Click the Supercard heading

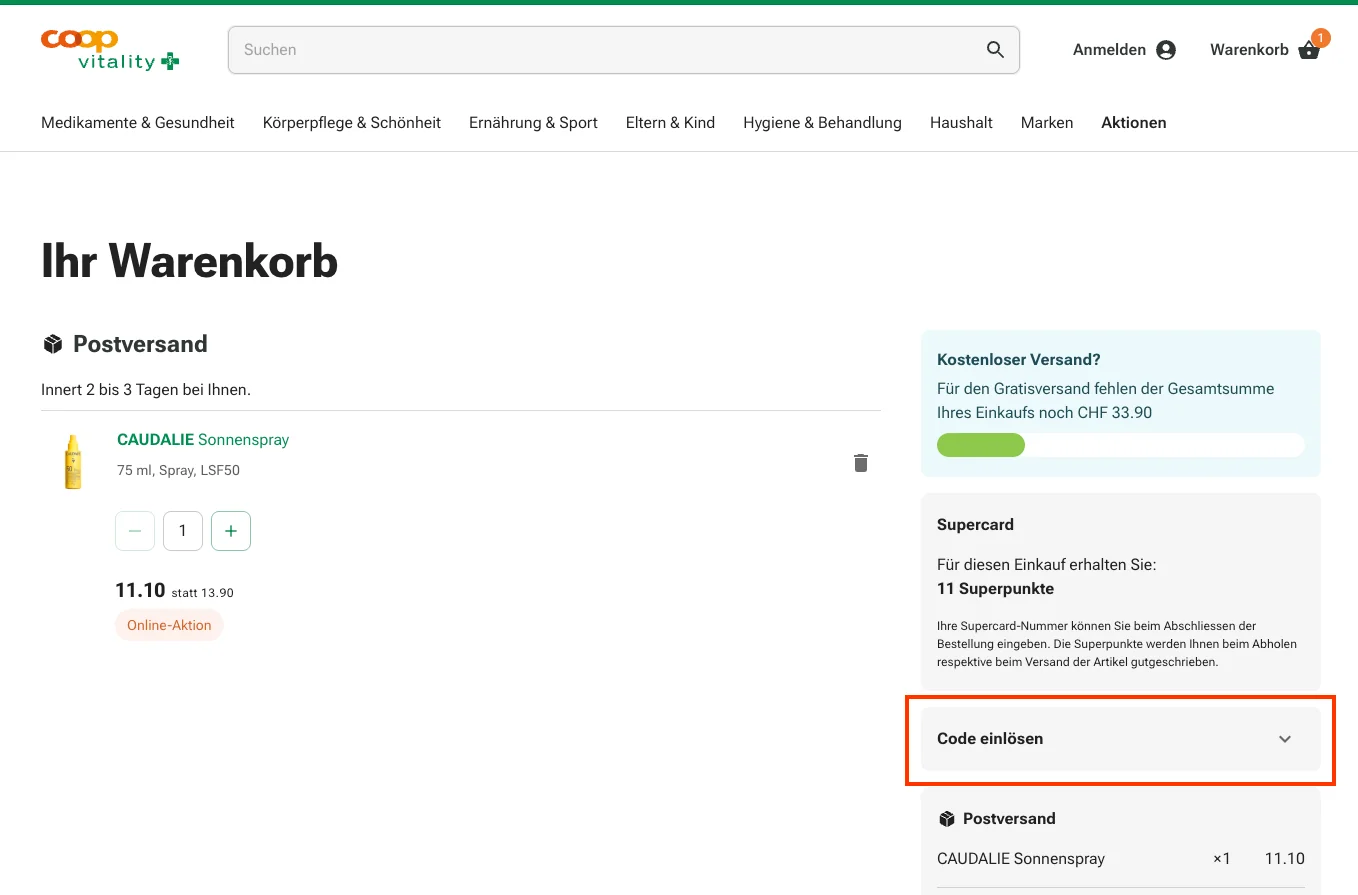click(975, 525)
